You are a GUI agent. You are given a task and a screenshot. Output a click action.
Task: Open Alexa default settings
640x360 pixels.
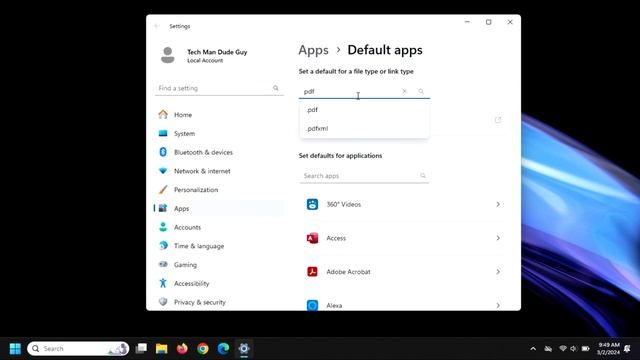[403, 304]
